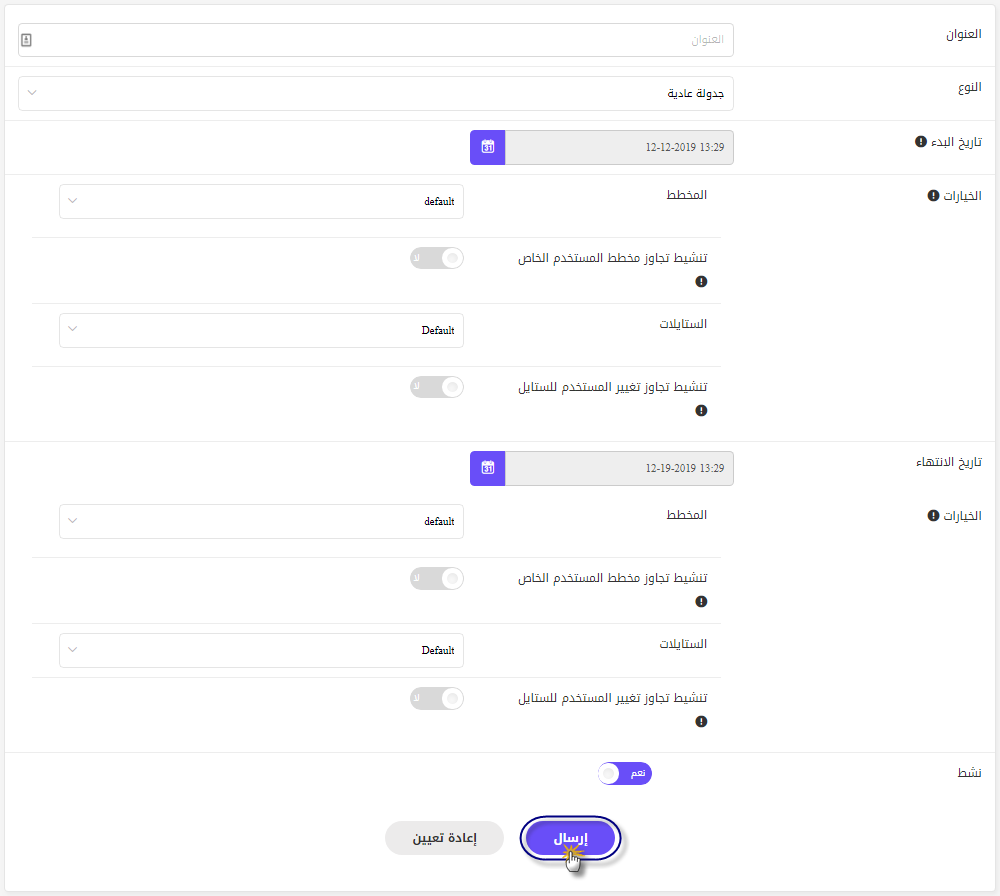Screen dimensions: 1000x896
Task: Open the end date calendar picker icon
Action: pyautogui.click(x=487, y=468)
